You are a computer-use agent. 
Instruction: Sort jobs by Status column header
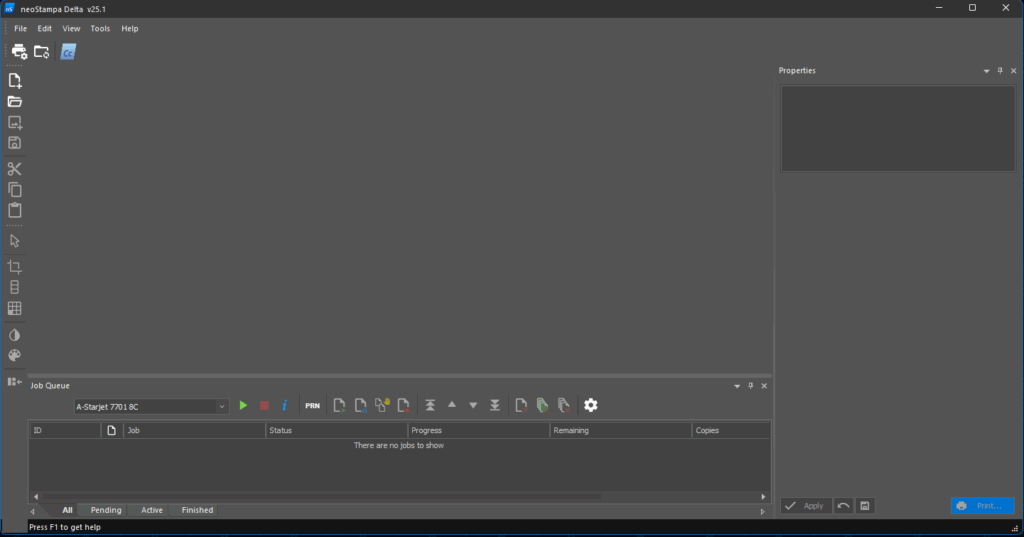point(335,430)
